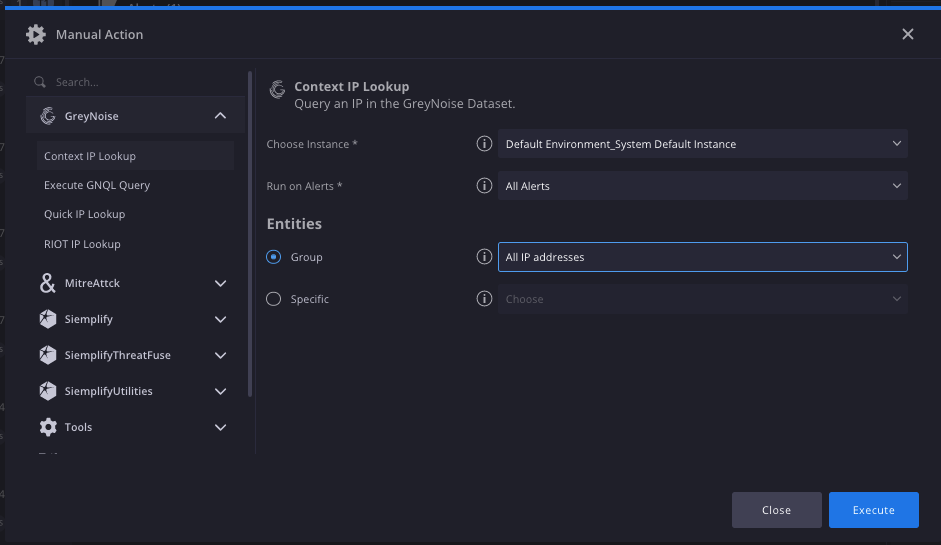Screen dimensions: 941x545
Task: Click the Entities section heading
Action: tap(294, 224)
